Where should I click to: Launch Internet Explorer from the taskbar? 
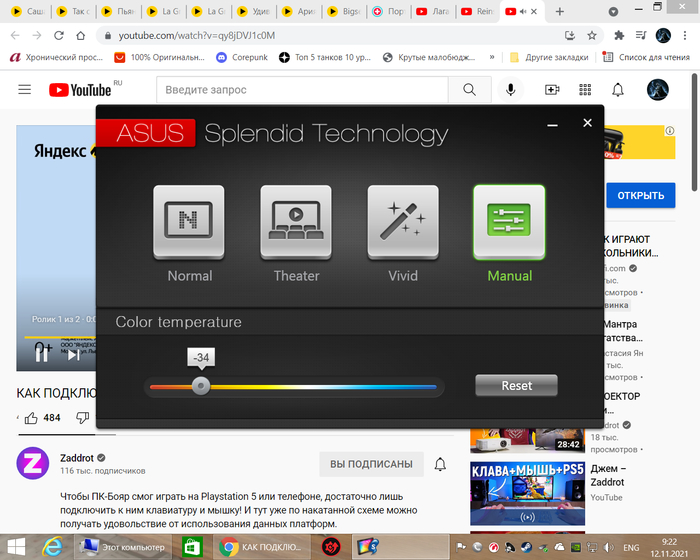[52, 547]
